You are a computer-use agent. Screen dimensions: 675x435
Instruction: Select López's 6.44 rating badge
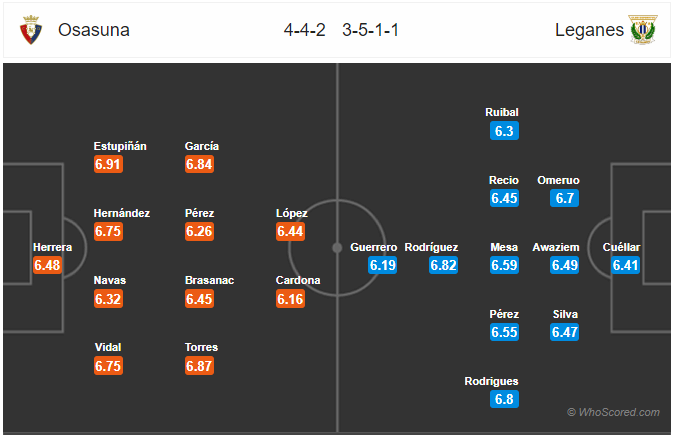[x=291, y=231]
